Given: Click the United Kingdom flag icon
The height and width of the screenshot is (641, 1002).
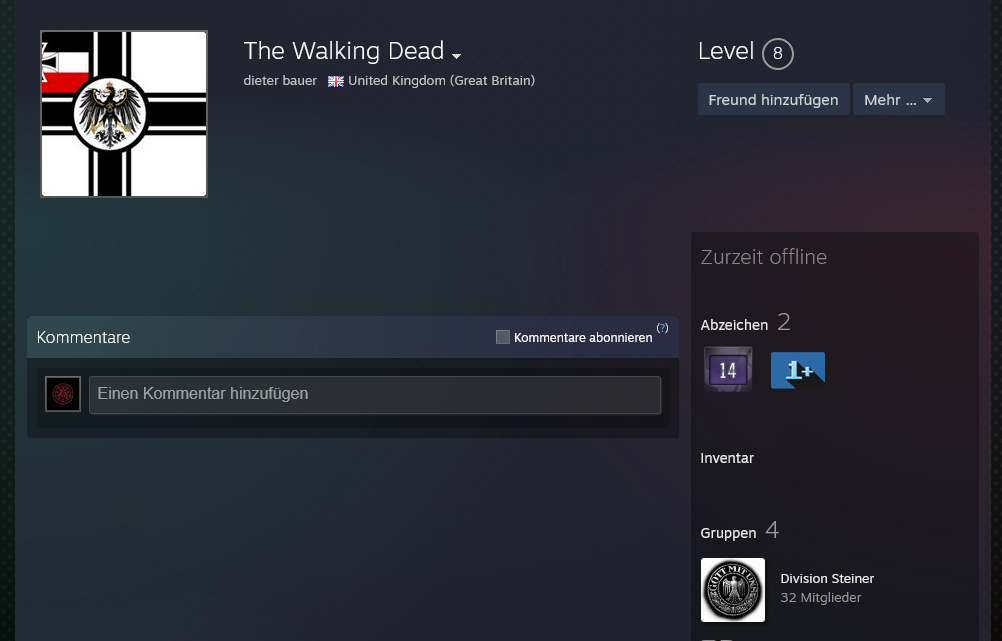Looking at the screenshot, I should click(x=336, y=81).
